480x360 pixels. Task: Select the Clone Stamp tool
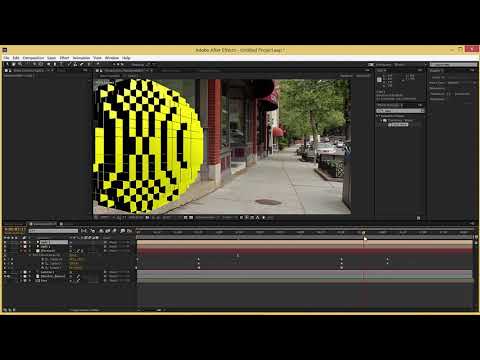tap(75, 64)
